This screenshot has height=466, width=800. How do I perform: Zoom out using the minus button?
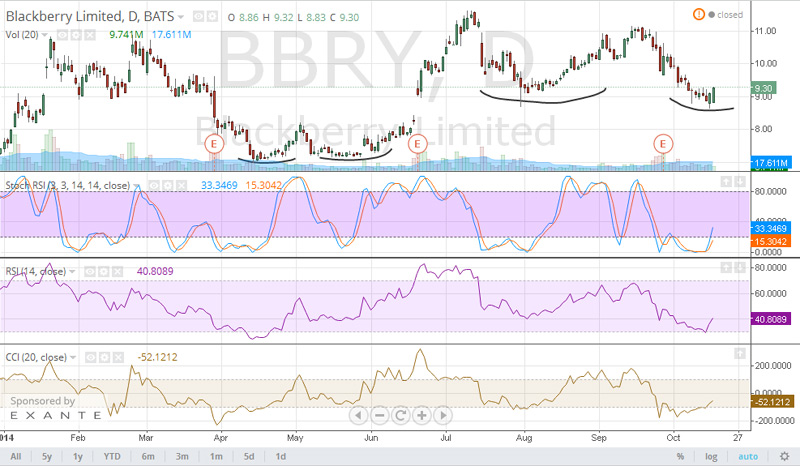(x=380, y=415)
